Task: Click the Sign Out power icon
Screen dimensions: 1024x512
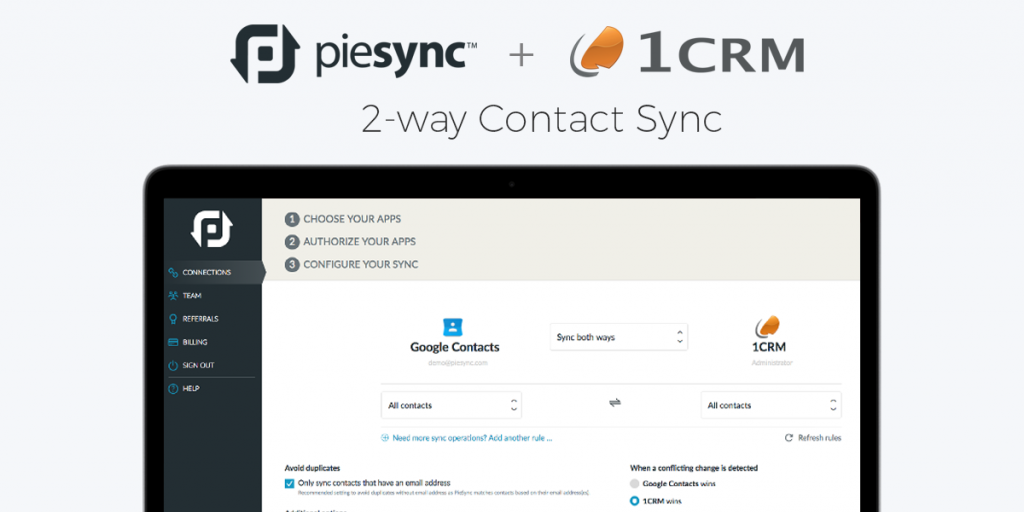Action: click(x=173, y=365)
